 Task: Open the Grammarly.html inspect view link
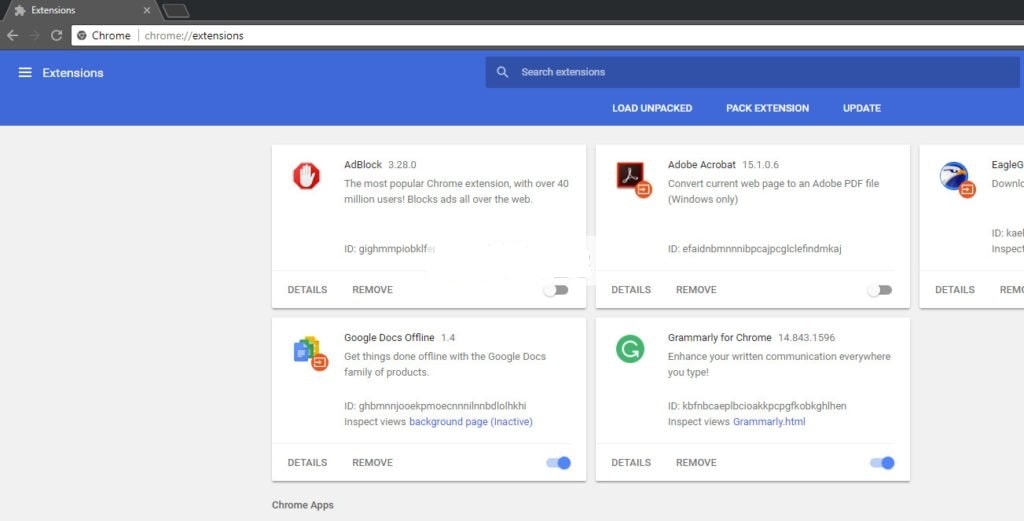[768, 422]
